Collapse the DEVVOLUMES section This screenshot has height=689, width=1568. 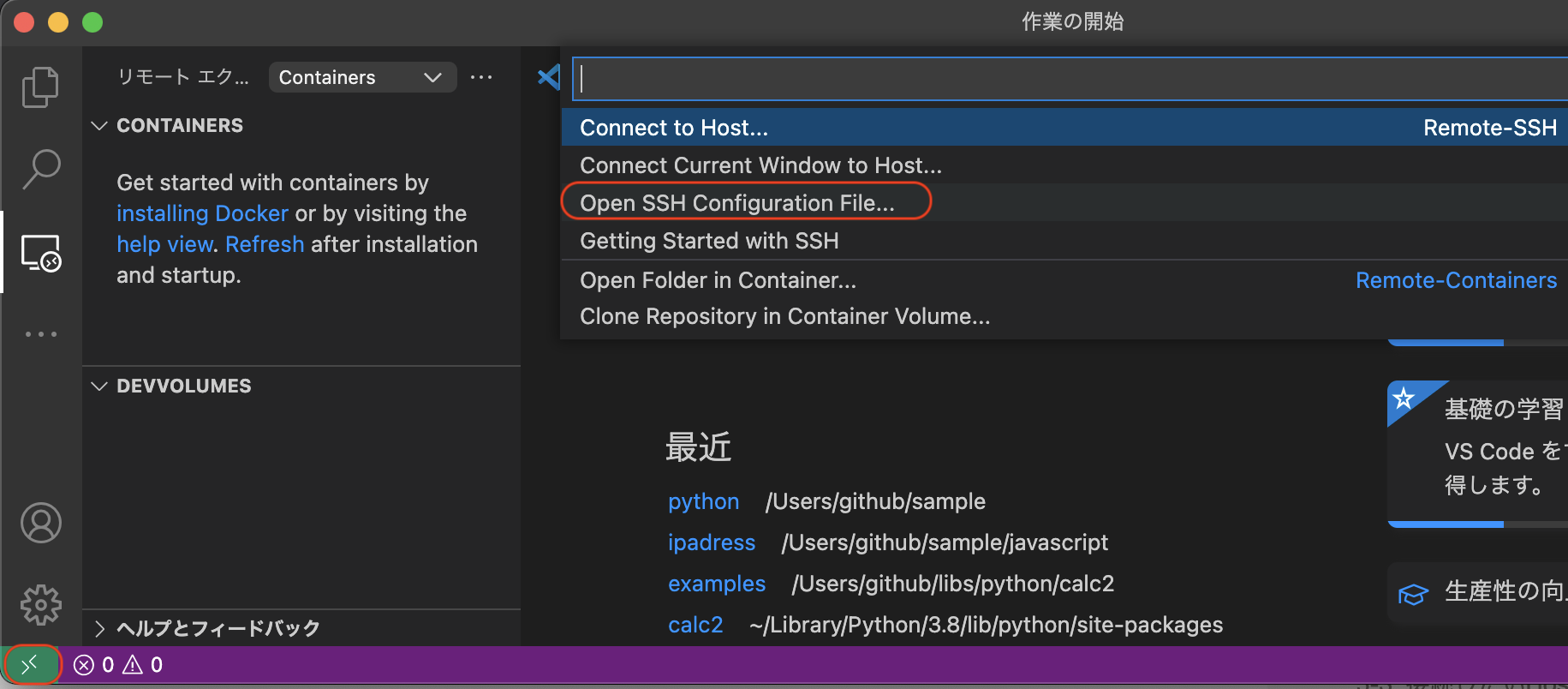click(171, 386)
